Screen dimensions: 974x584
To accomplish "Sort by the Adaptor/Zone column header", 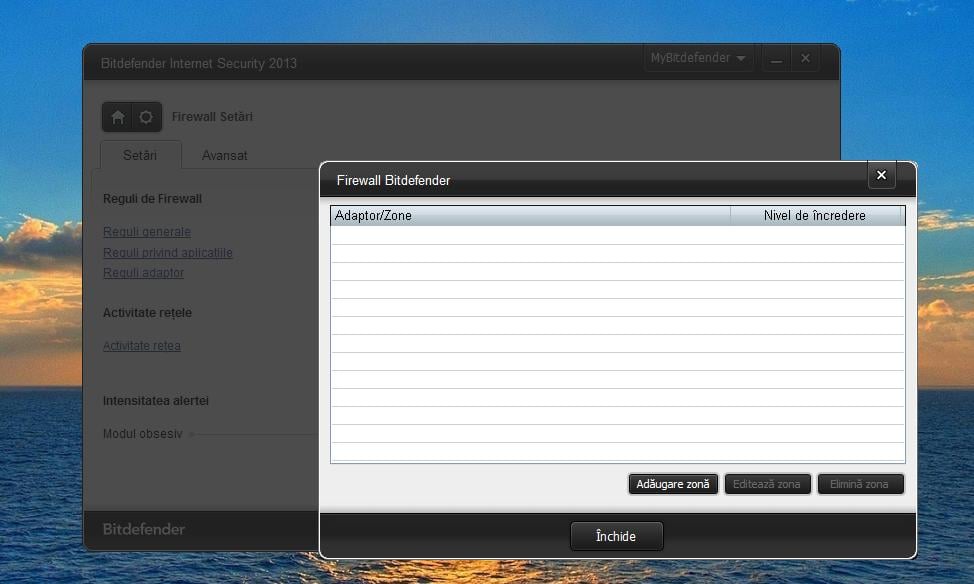I will click(x=530, y=216).
